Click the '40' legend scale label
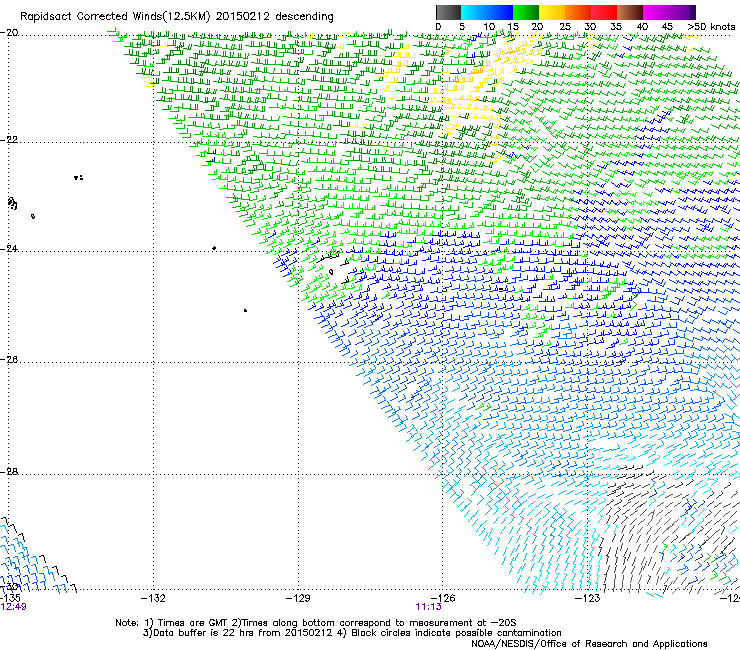Viewport: 740px width, 650px height. click(642, 27)
